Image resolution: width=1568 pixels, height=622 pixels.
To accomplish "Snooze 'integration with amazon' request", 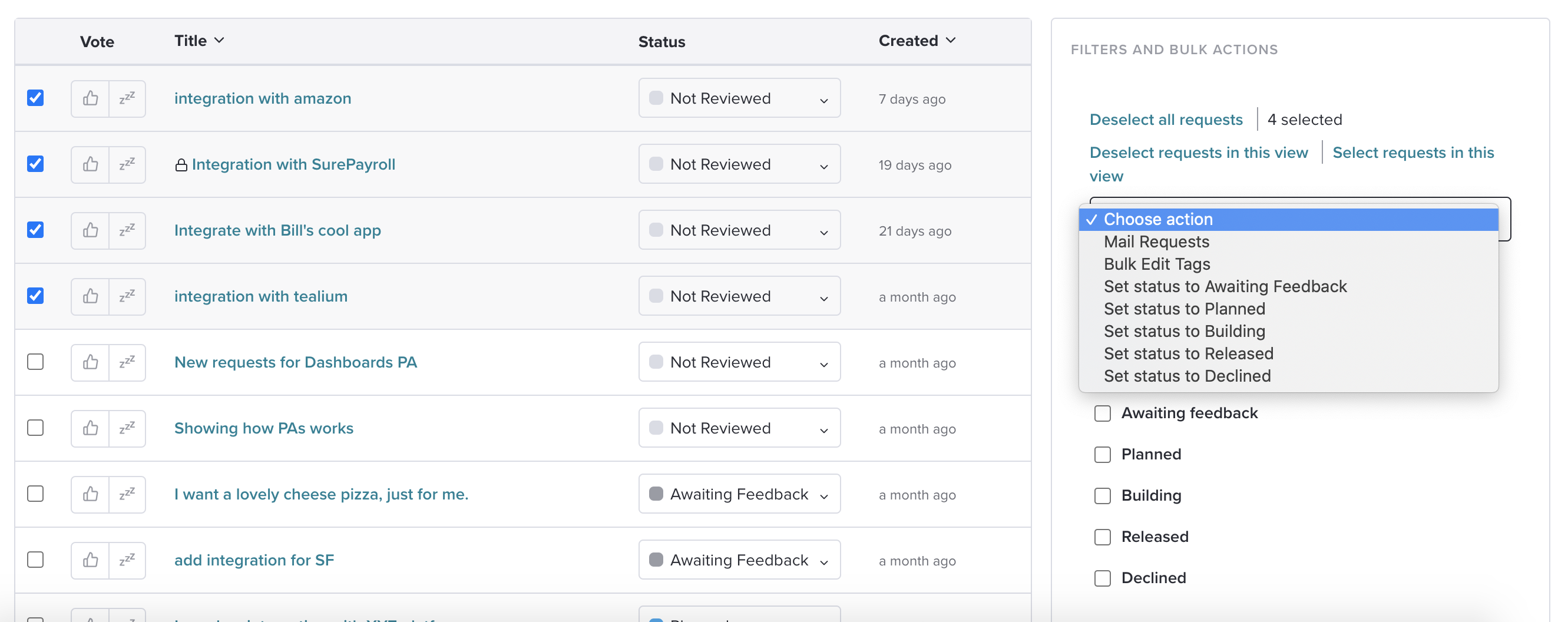I will point(127,98).
